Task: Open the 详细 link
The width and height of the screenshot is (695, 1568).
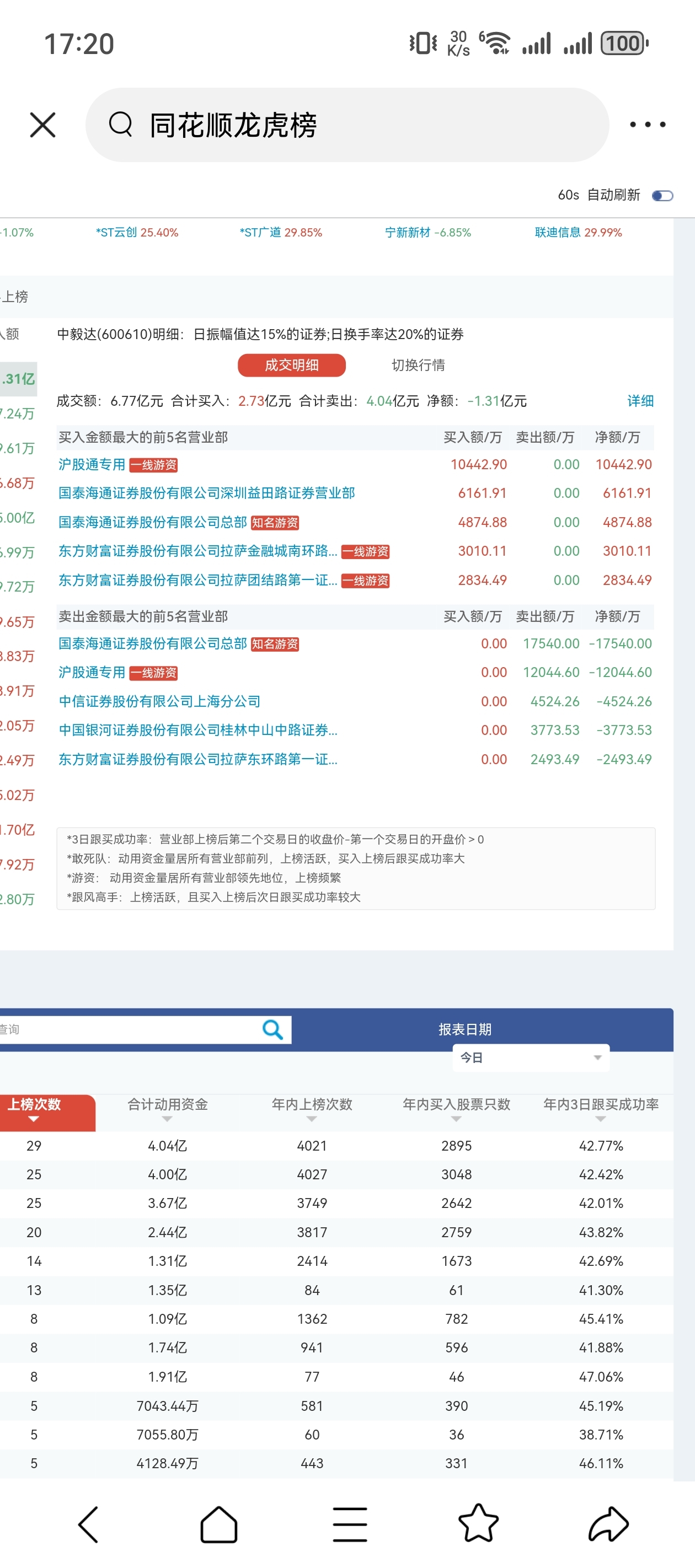Action: (x=640, y=400)
